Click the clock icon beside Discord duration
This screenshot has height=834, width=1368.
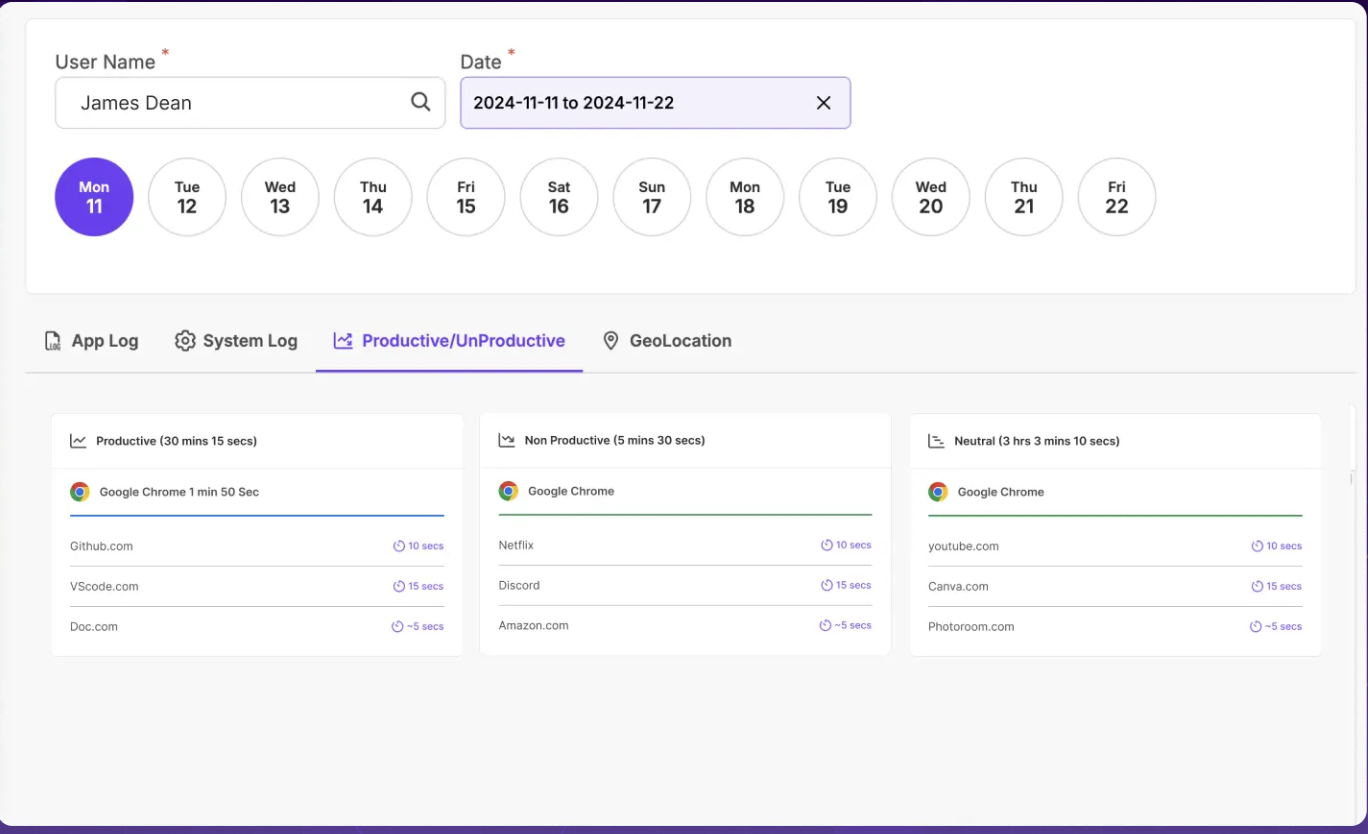point(827,585)
